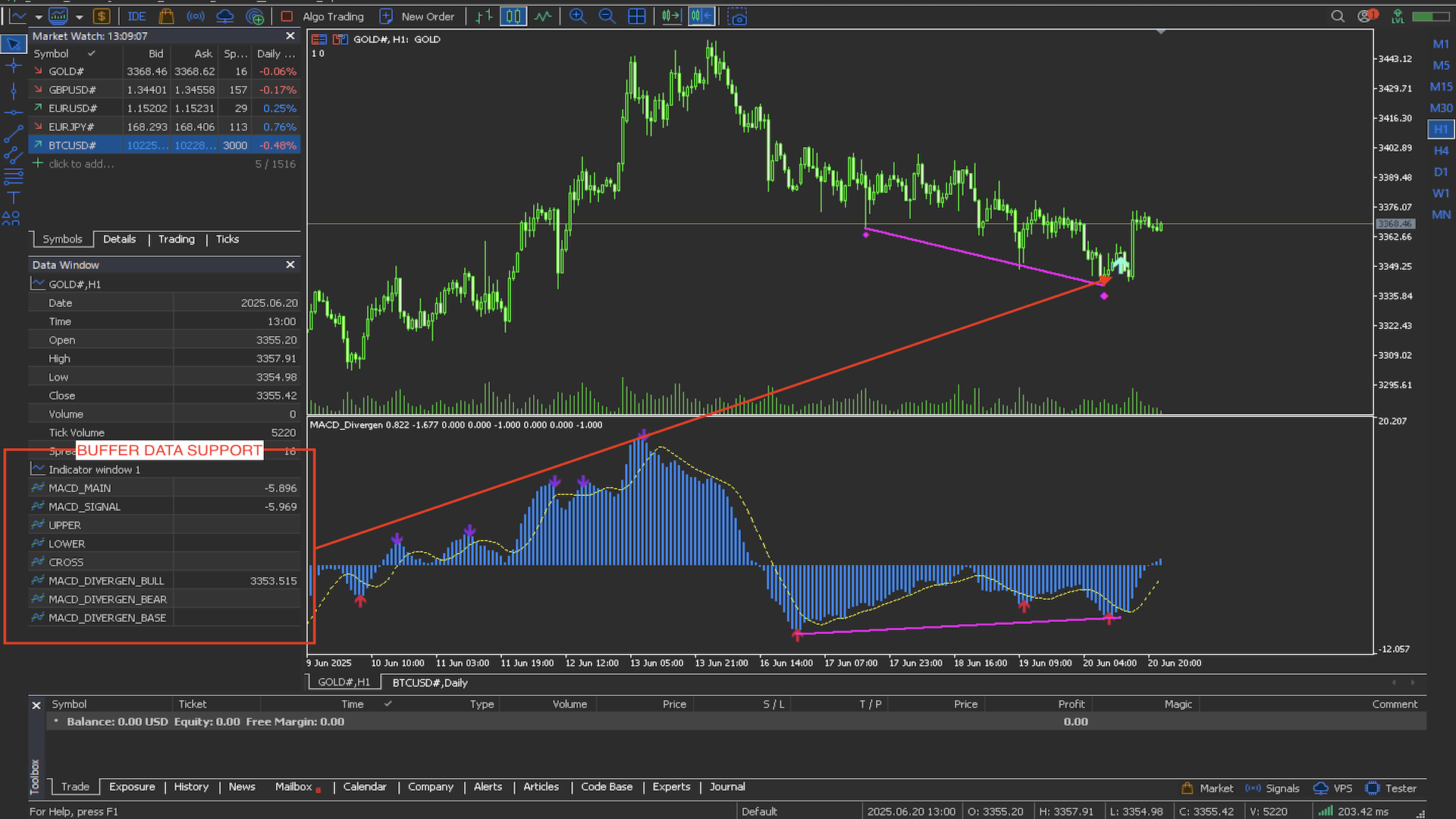
Task: Open the dropdown arrow beside the profiles icon
Action: point(79,17)
